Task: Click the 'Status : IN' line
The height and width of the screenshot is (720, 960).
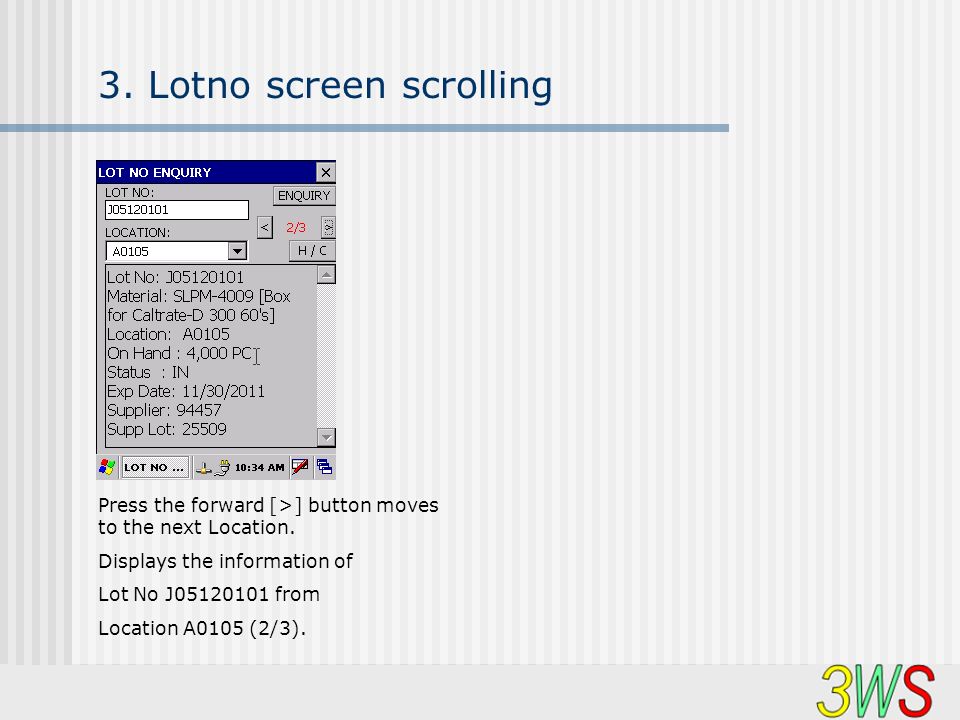Action: [148, 372]
